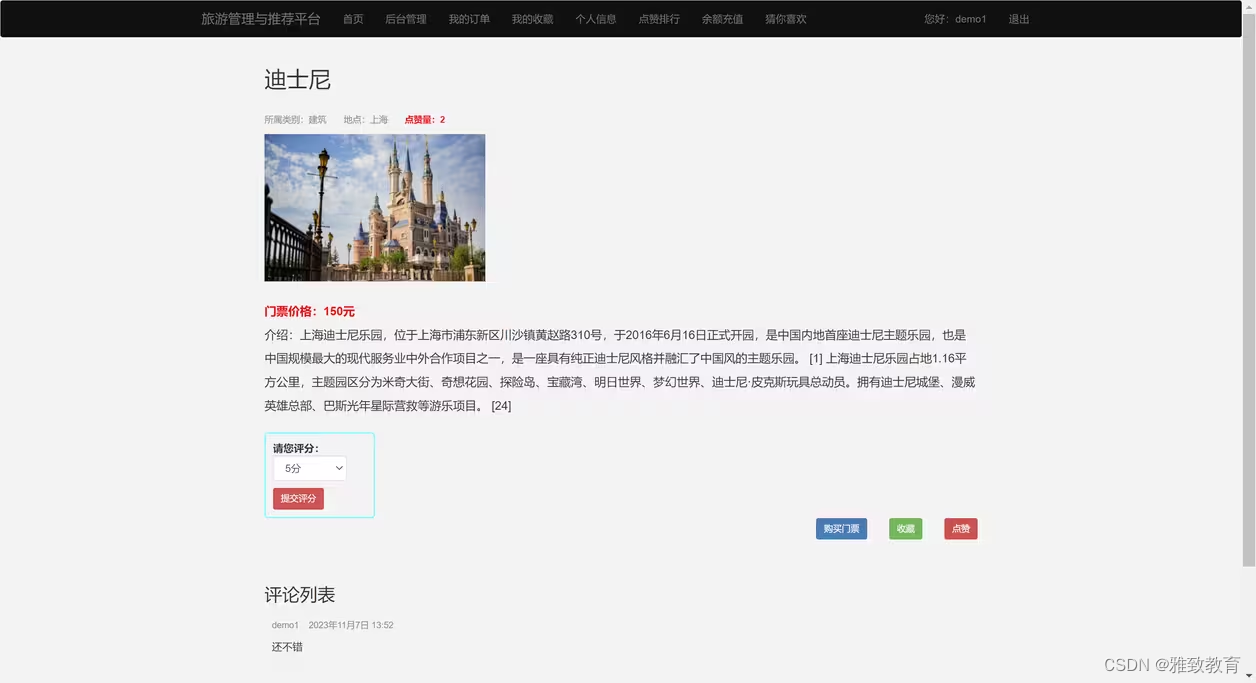The image size is (1256, 683).
Task: Go to 首页 in the navbar
Action: click(353, 19)
